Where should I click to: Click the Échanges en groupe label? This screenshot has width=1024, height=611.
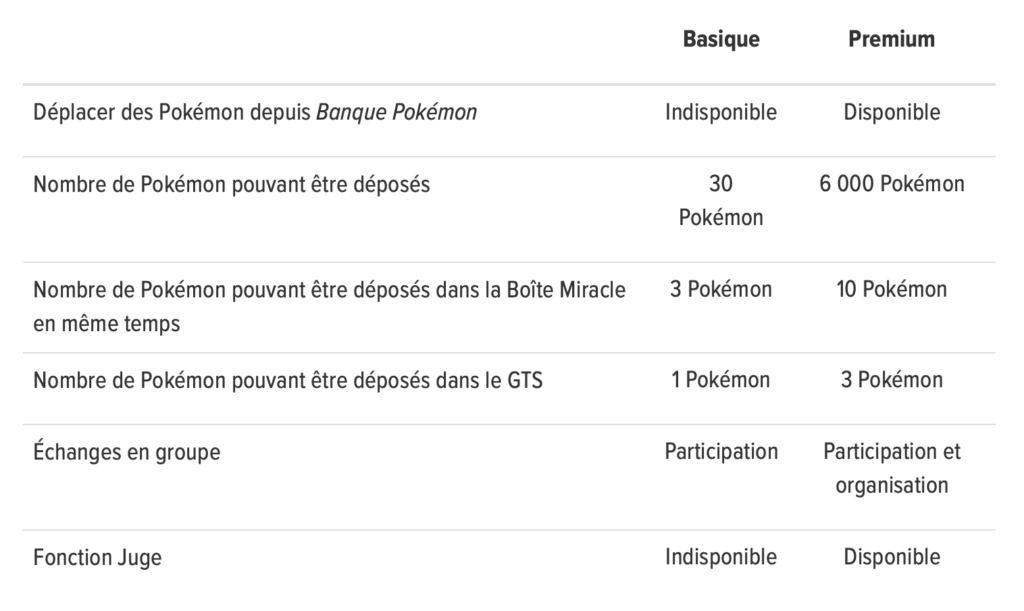[x=127, y=452]
